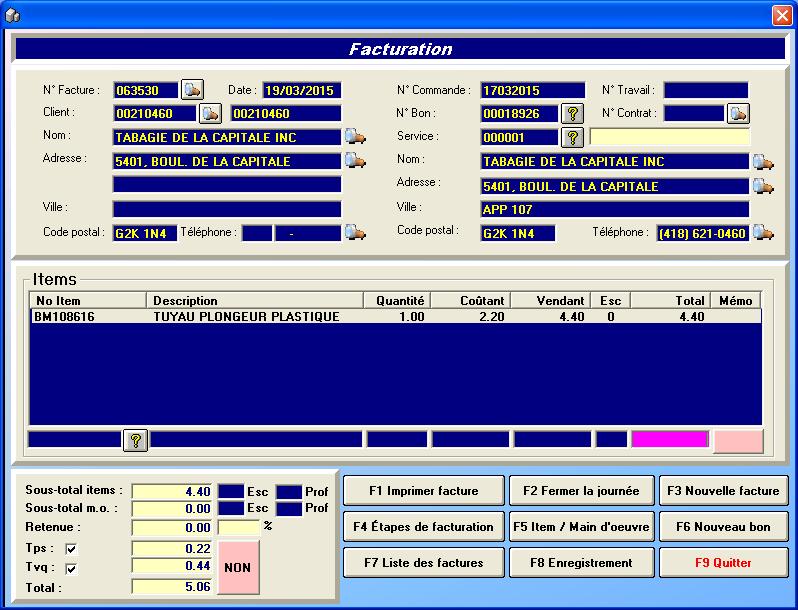Click F8 Enregistrement button

tap(581, 562)
